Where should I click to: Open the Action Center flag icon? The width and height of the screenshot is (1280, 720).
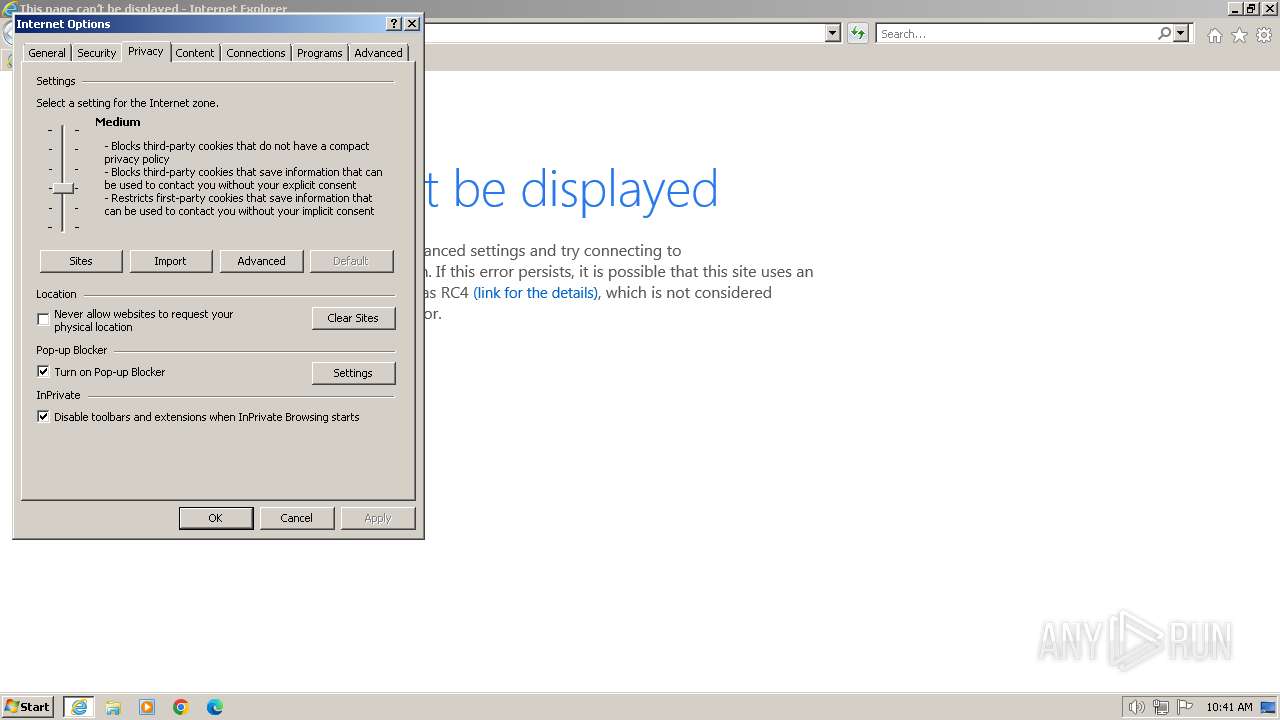pyautogui.click(x=1185, y=707)
